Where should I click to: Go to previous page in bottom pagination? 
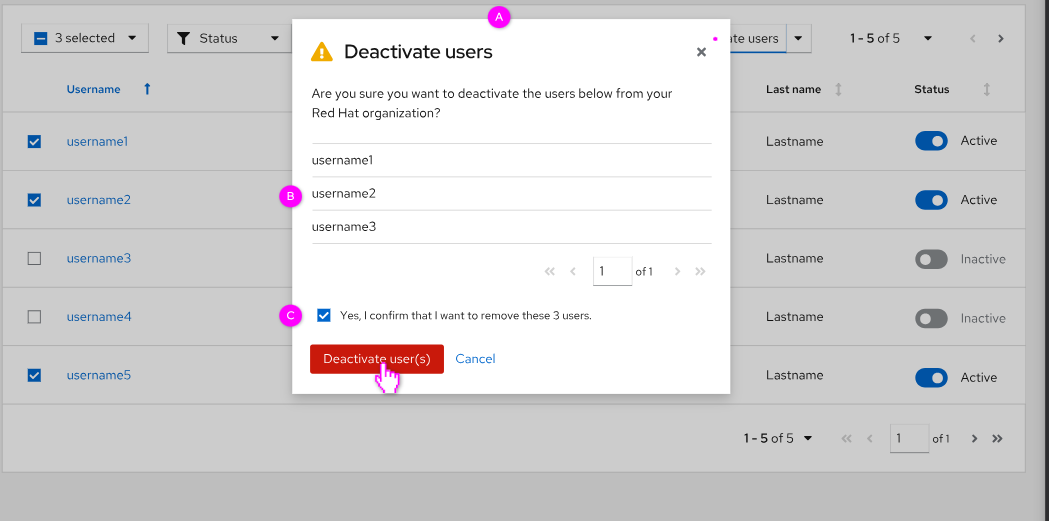[870, 439]
